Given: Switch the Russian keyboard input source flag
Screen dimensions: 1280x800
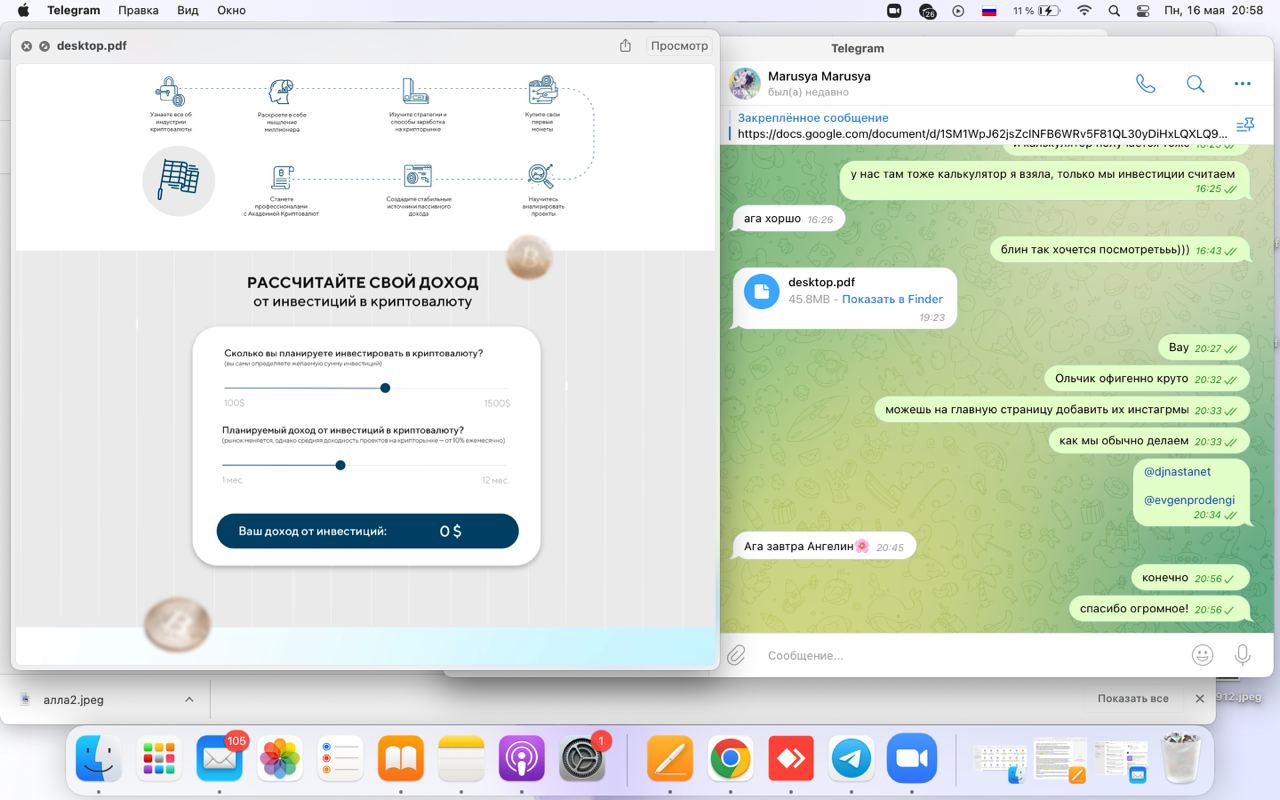Looking at the screenshot, I should 989,11.
